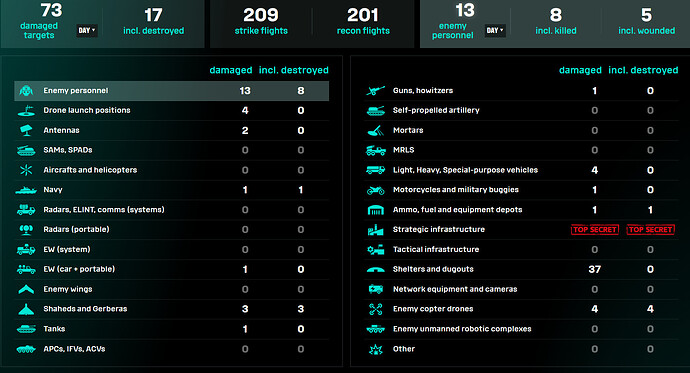Open the DAY dropdown beside enemy personnel
The height and width of the screenshot is (373, 690).
(x=495, y=30)
